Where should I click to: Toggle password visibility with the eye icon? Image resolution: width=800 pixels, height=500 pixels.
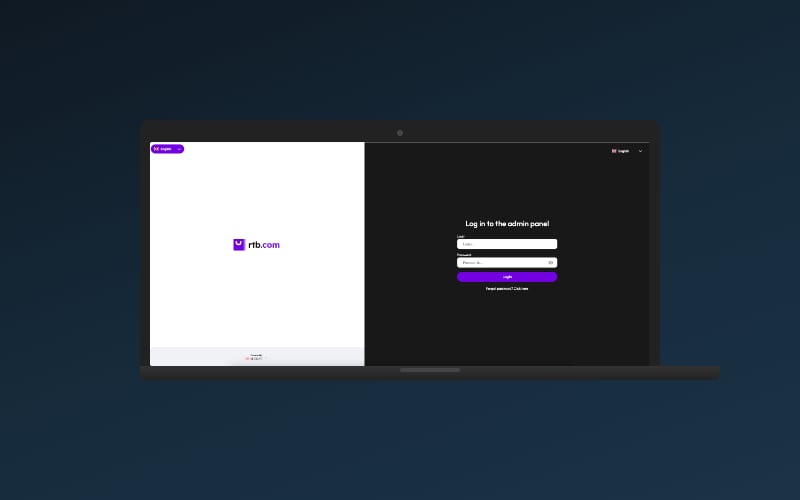550,263
